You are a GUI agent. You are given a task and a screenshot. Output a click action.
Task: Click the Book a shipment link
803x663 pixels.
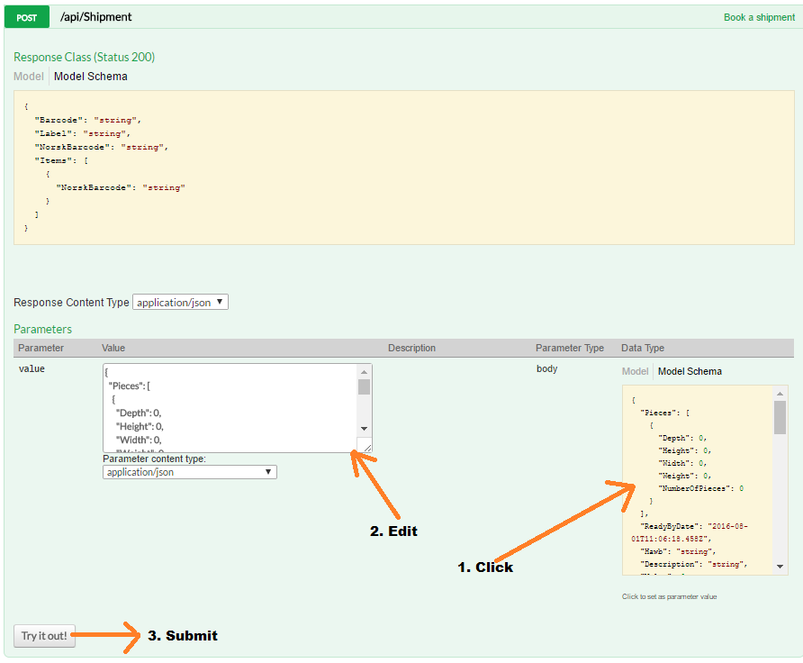coord(758,17)
